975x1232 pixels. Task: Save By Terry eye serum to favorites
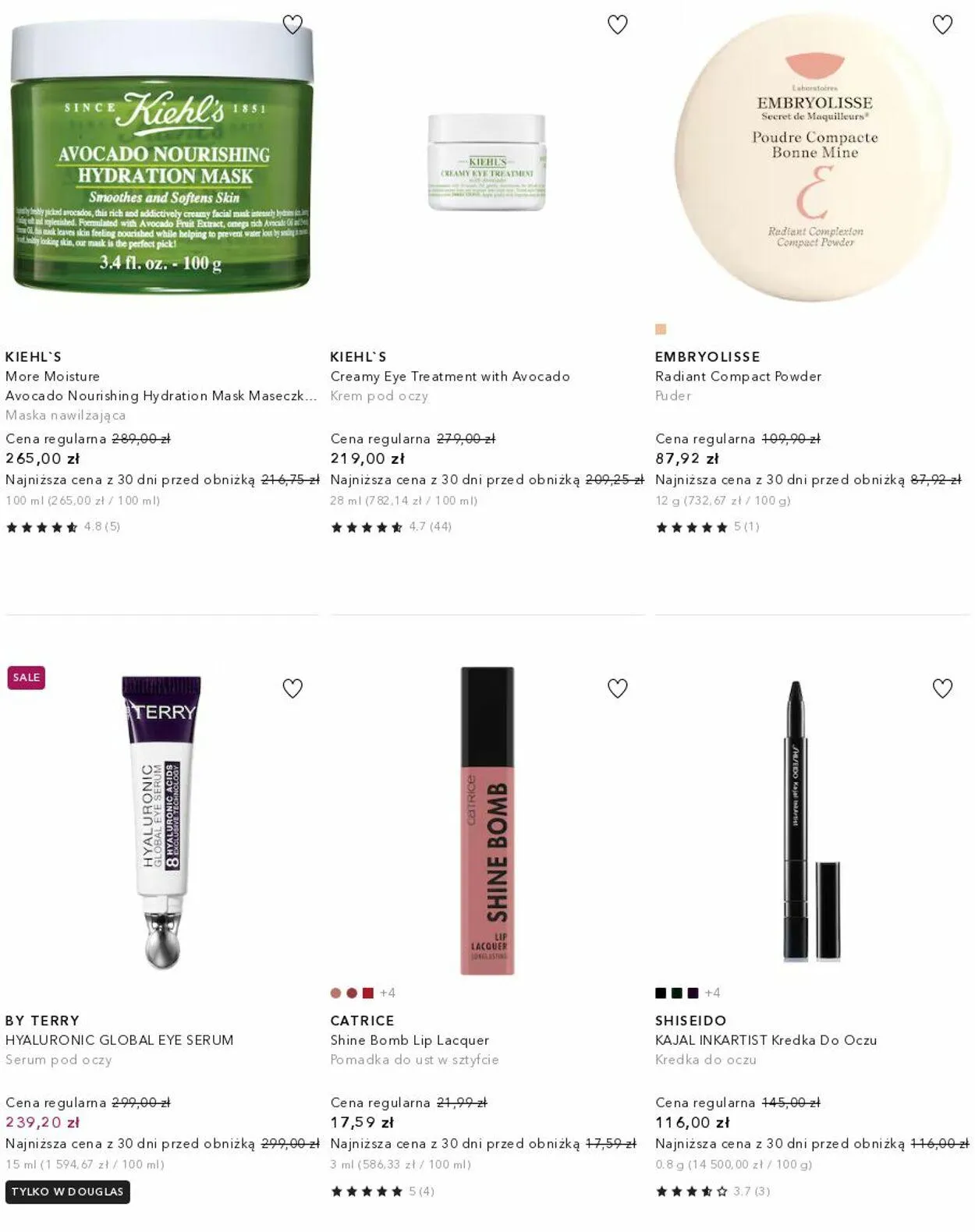pyautogui.click(x=292, y=689)
